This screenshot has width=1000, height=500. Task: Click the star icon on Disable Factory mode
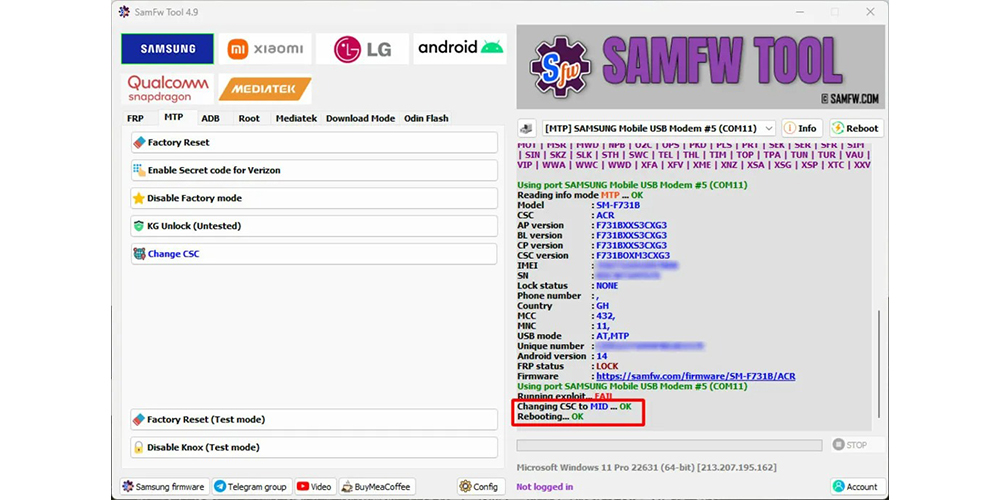coord(139,198)
